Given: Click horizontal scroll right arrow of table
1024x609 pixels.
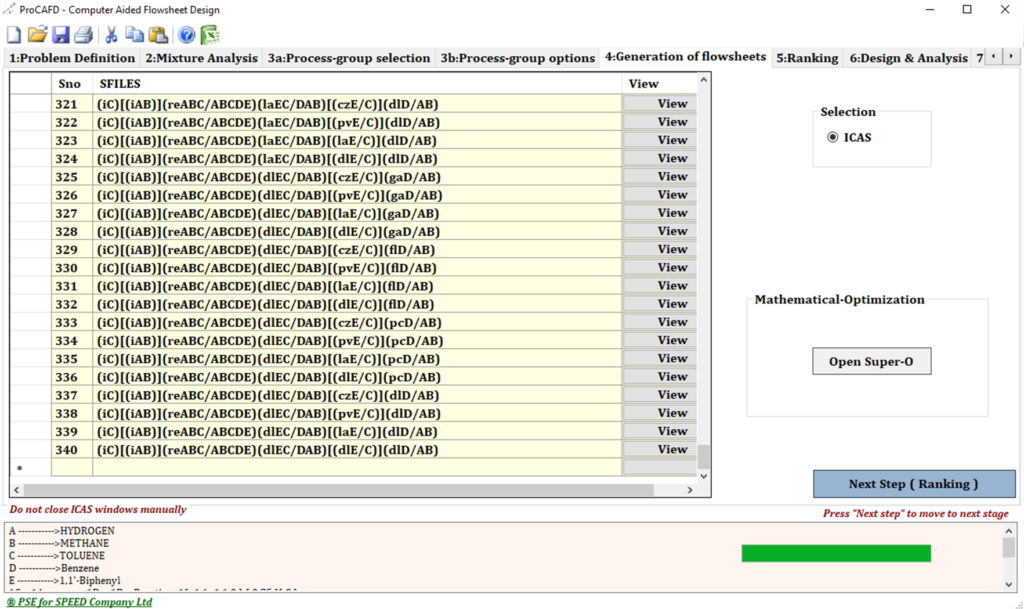Looking at the screenshot, I should pos(690,490).
